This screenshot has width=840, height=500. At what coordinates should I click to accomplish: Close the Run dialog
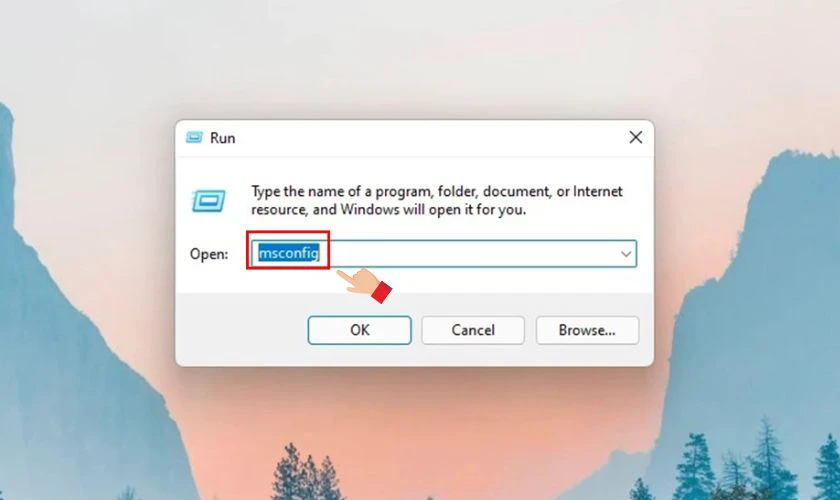pos(635,138)
